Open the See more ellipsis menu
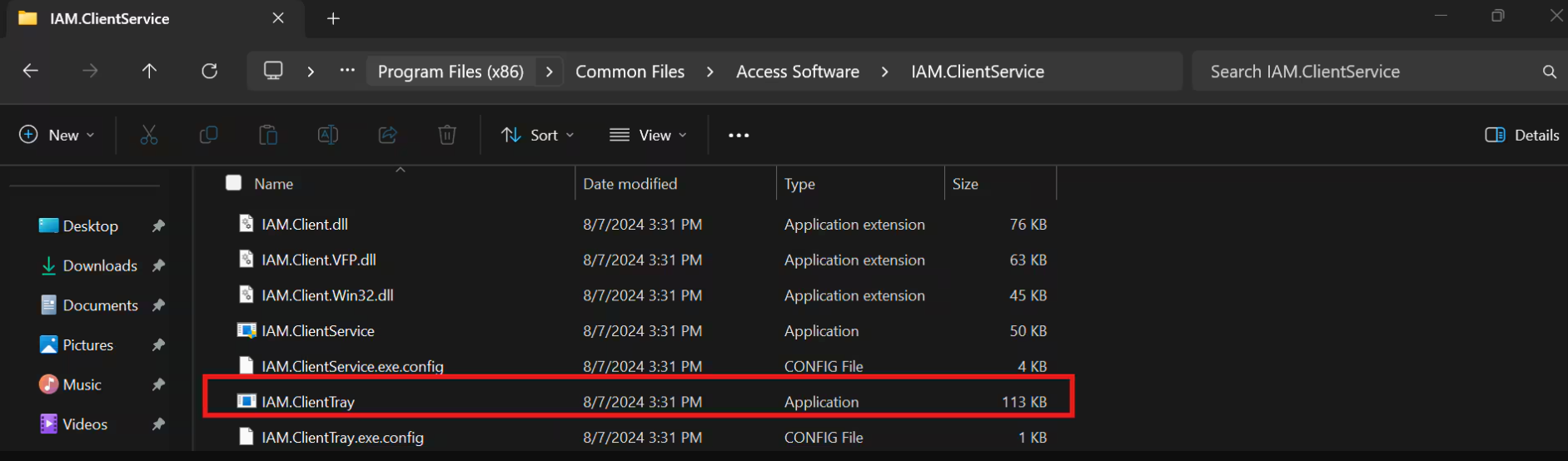1568x461 pixels. (x=739, y=135)
